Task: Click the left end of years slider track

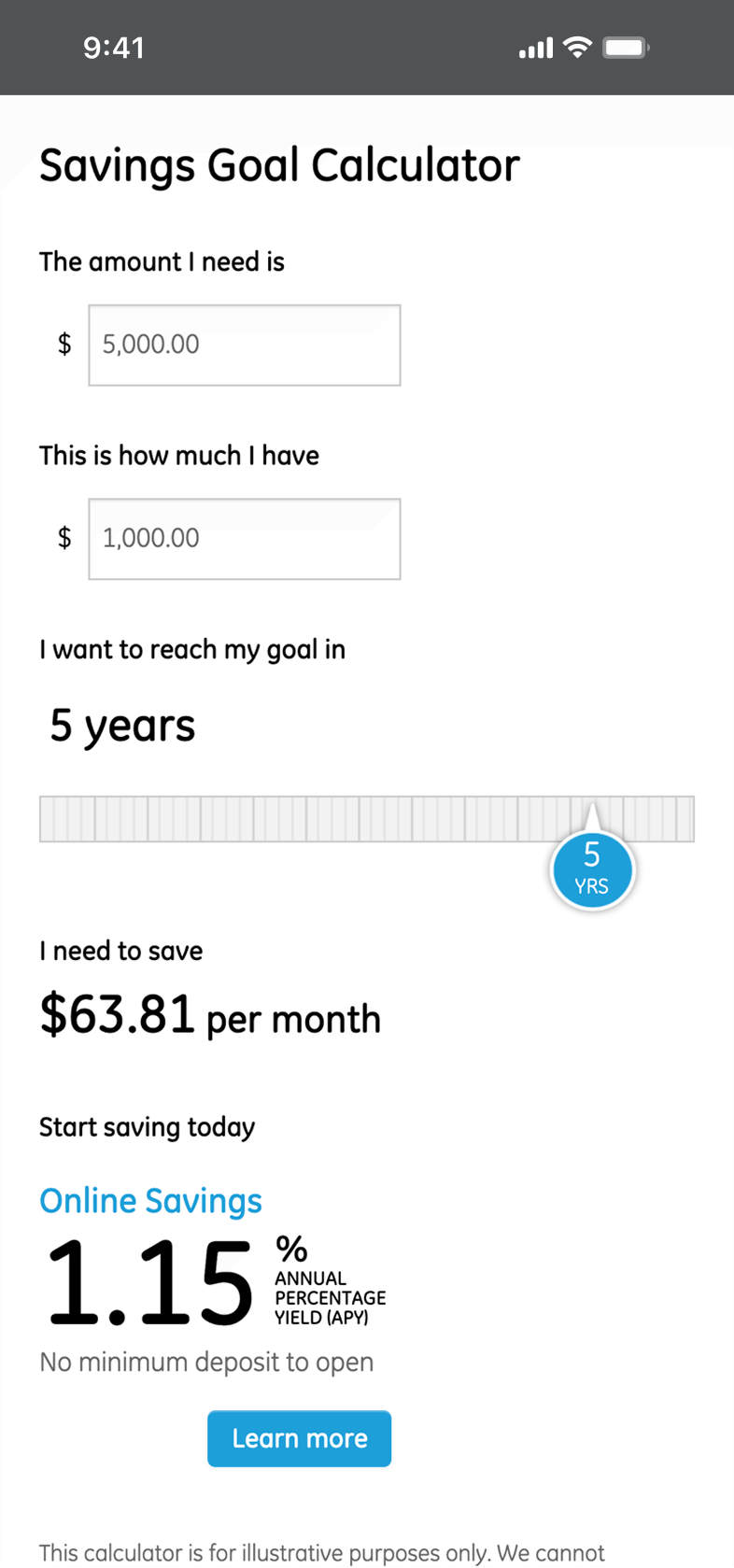Action: [49, 819]
